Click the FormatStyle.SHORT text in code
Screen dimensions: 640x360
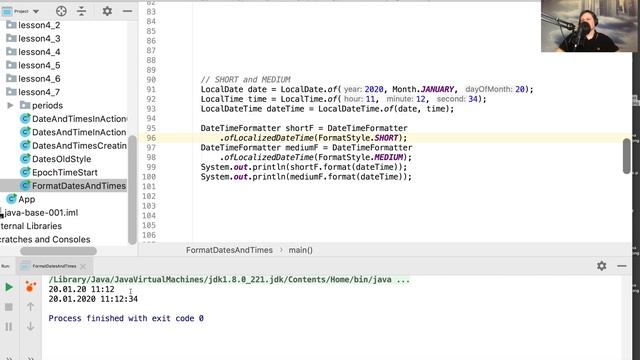(358, 138)
